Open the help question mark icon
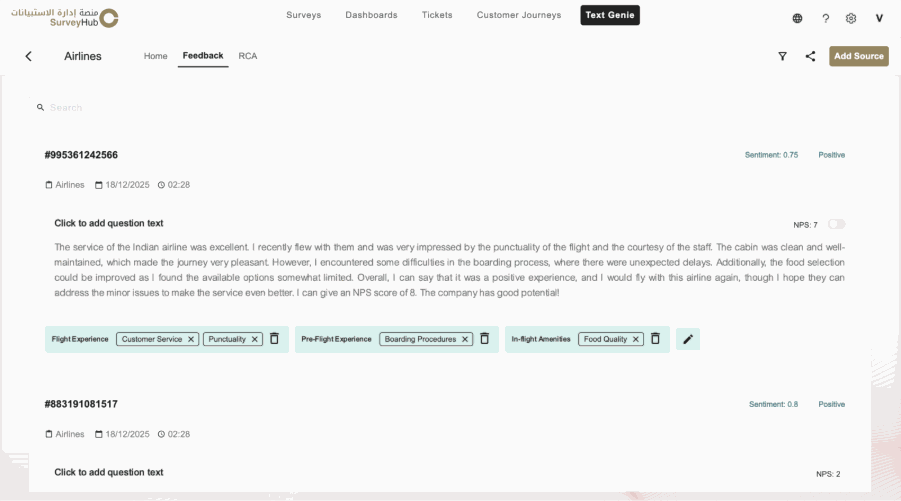The image size is (901, 501). click(x=825, y=18)
